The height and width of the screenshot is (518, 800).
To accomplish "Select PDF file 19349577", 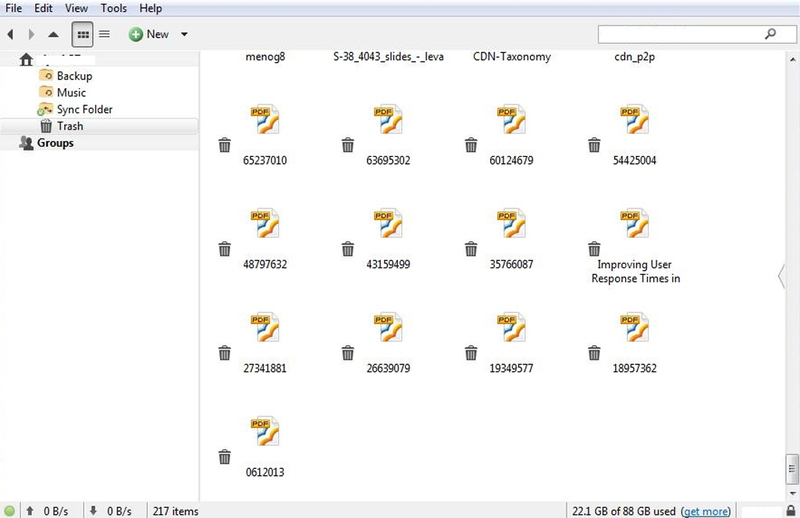I will 511,343.
